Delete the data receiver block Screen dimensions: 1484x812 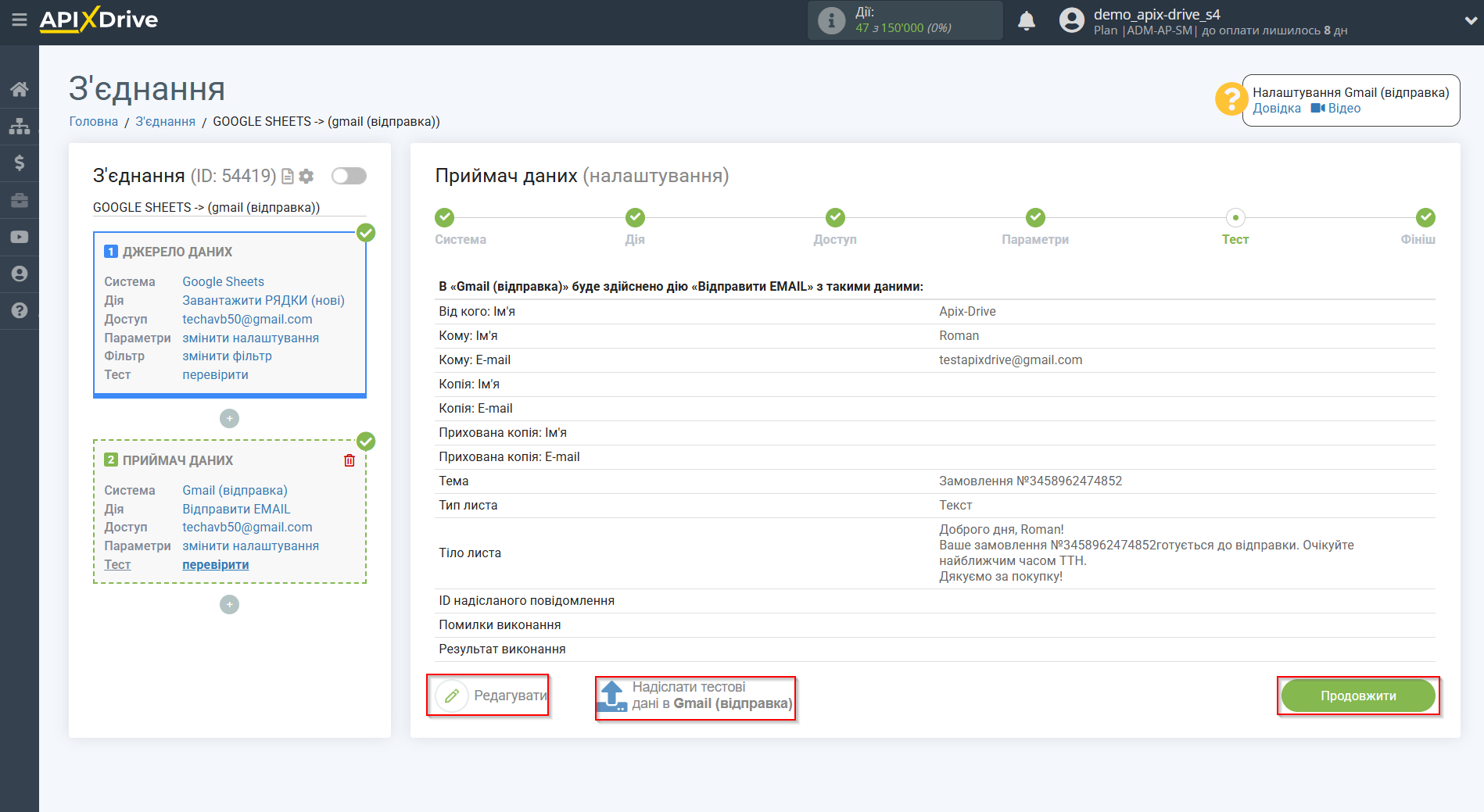[349, 460]
